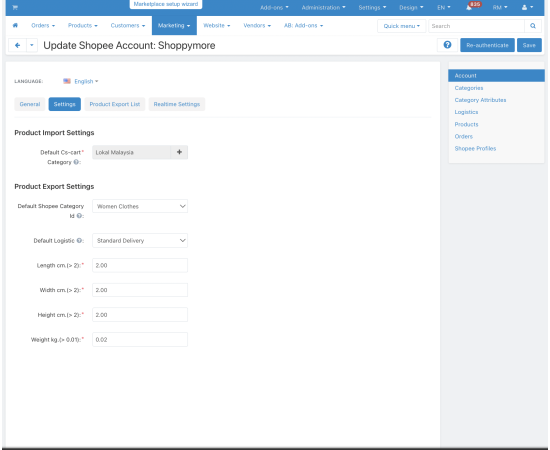Viewport: 550px width, 450px height.
Task: Click the search magnifier icon
Action: tap(533, 26)
